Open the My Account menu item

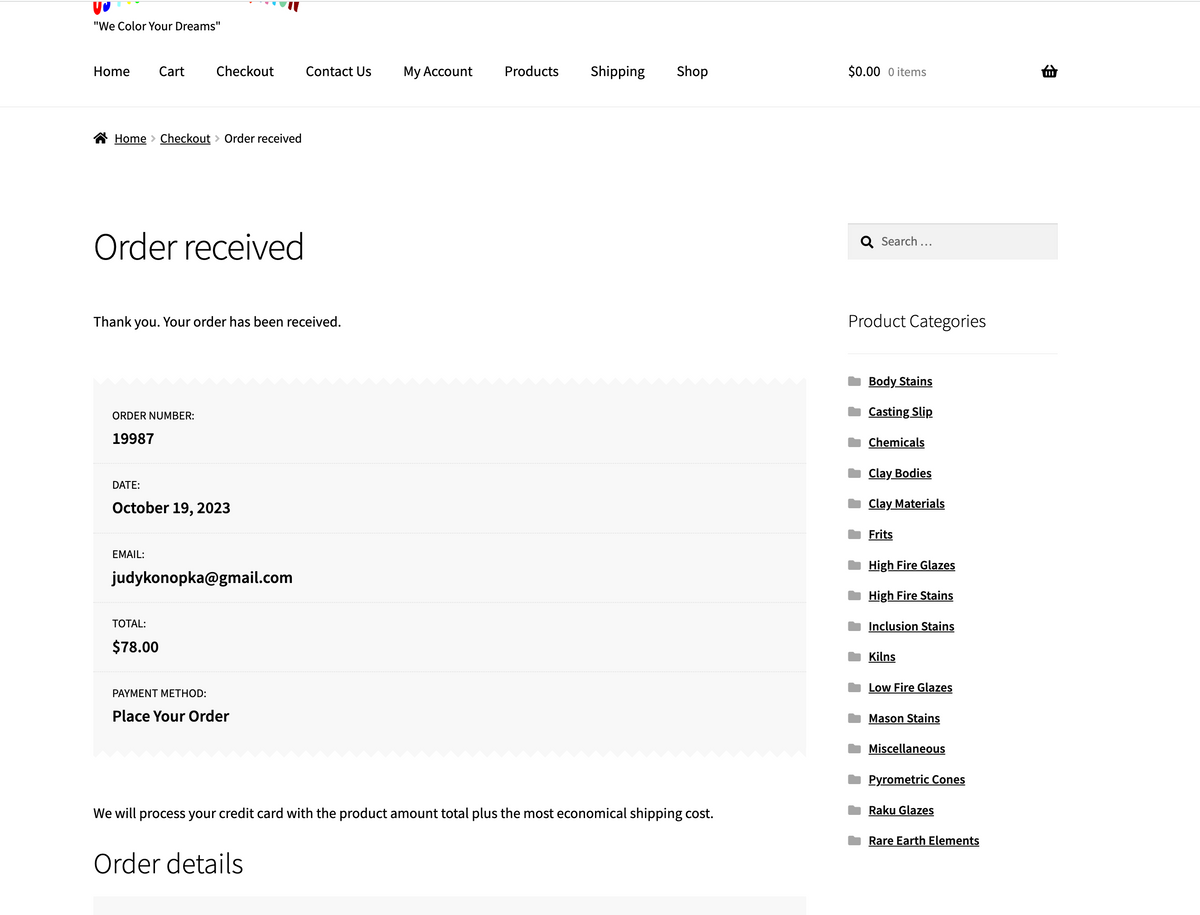click(437, 71)
